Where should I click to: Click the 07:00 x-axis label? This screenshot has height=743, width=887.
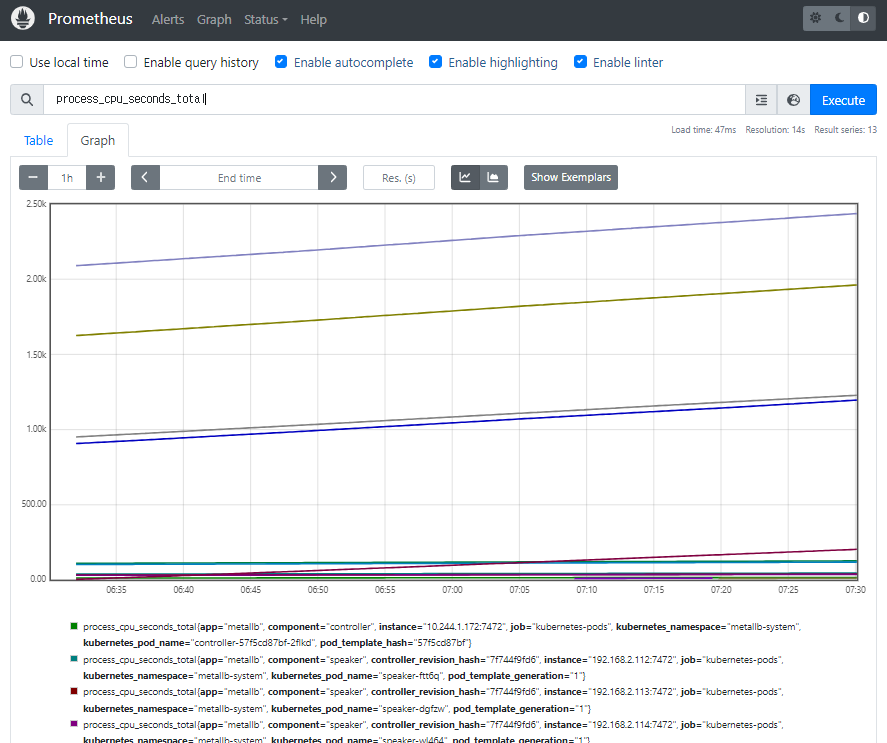(x=452, y=590)
